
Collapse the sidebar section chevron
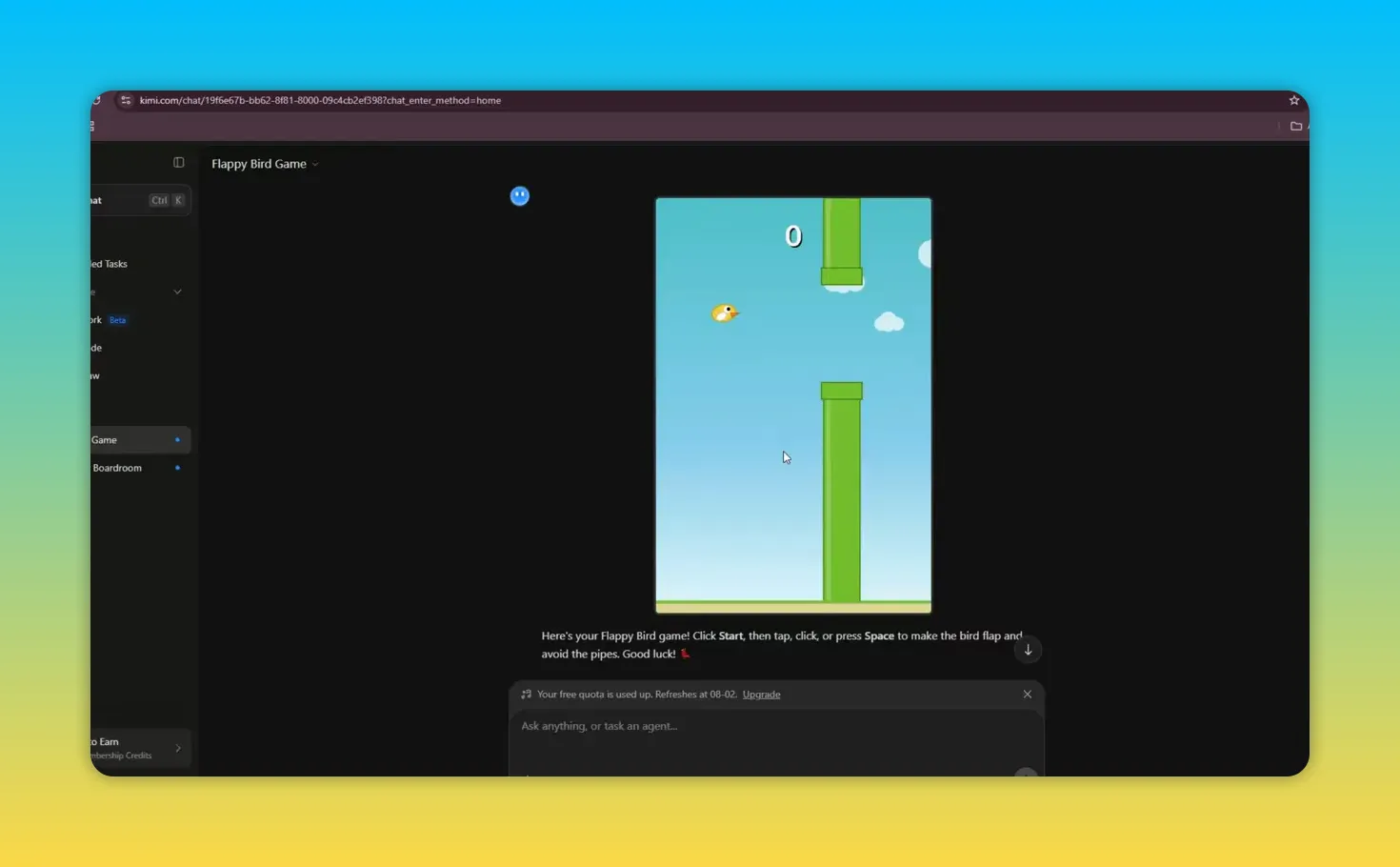pos(177,292)
